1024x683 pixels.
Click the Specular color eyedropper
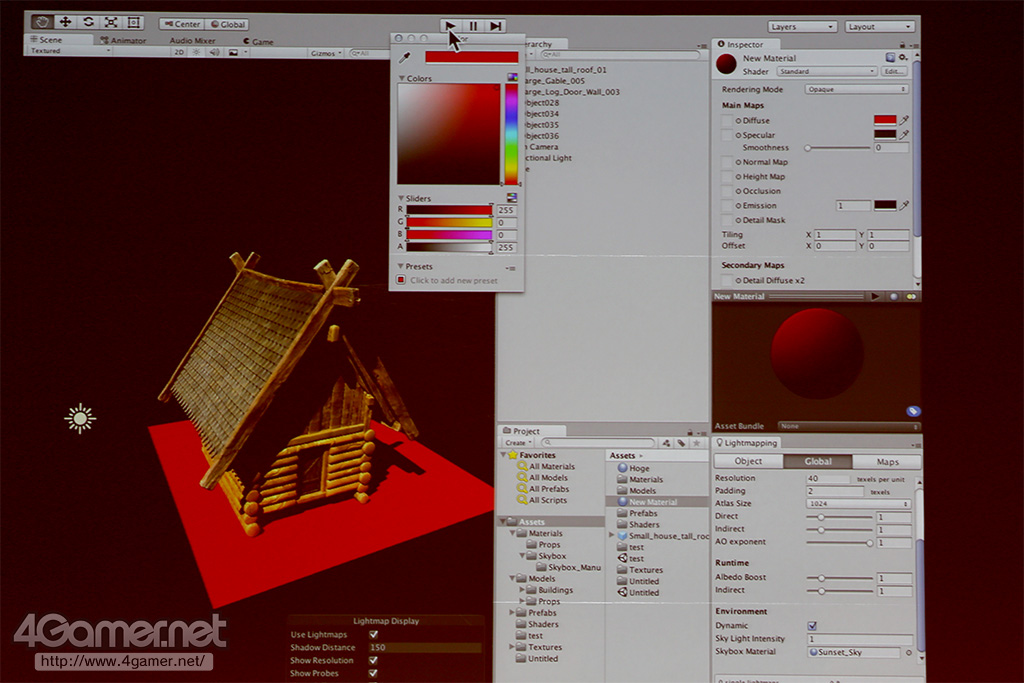904,135
